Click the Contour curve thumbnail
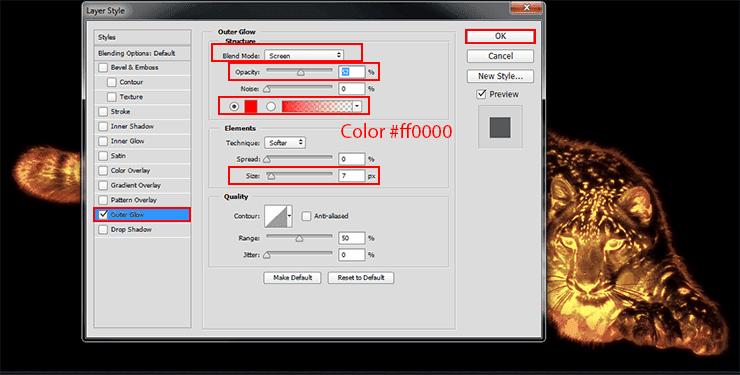 [275, 216]
